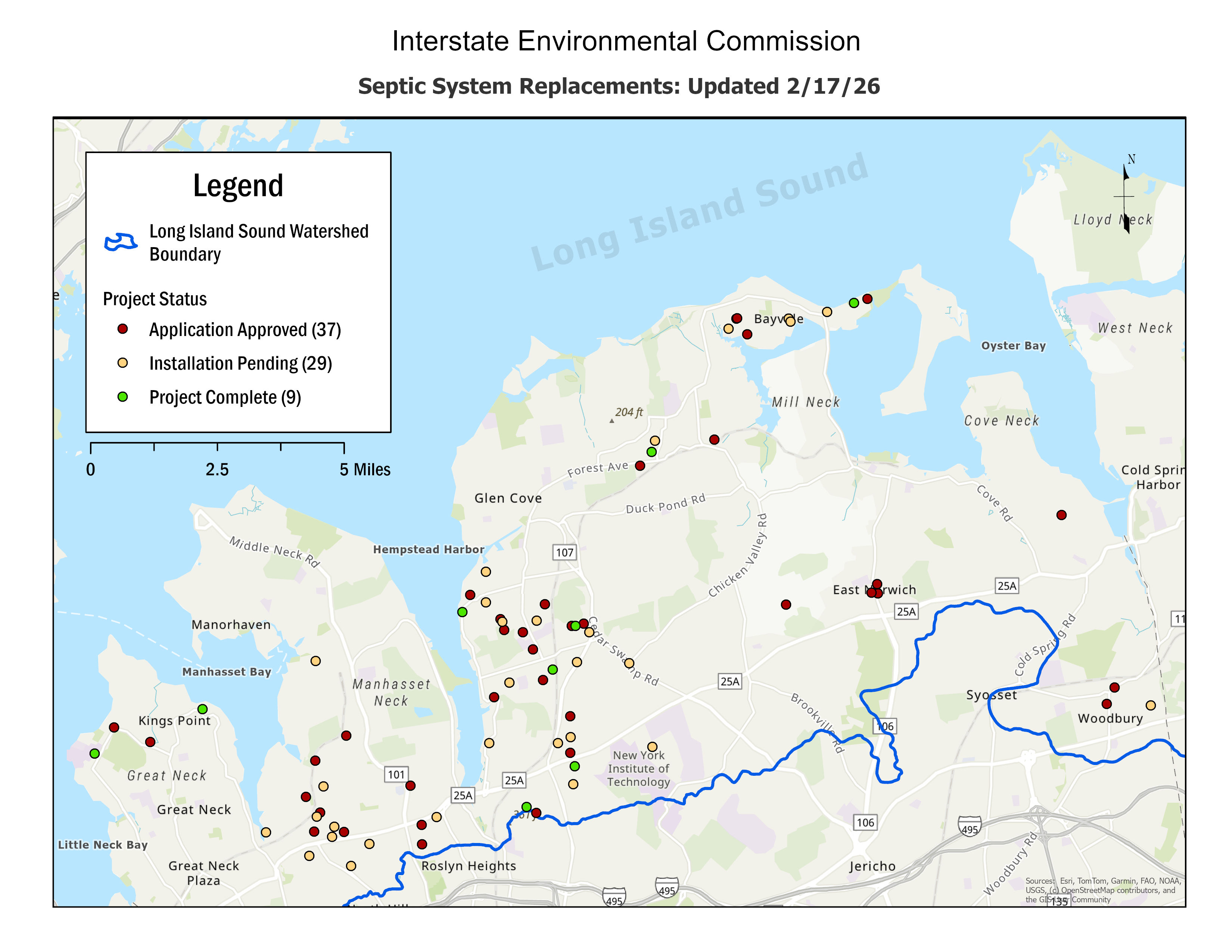Click the green Project Complete legend dot
The height and width of the screenshot is (952, 1232).
[x=122, y=396]
